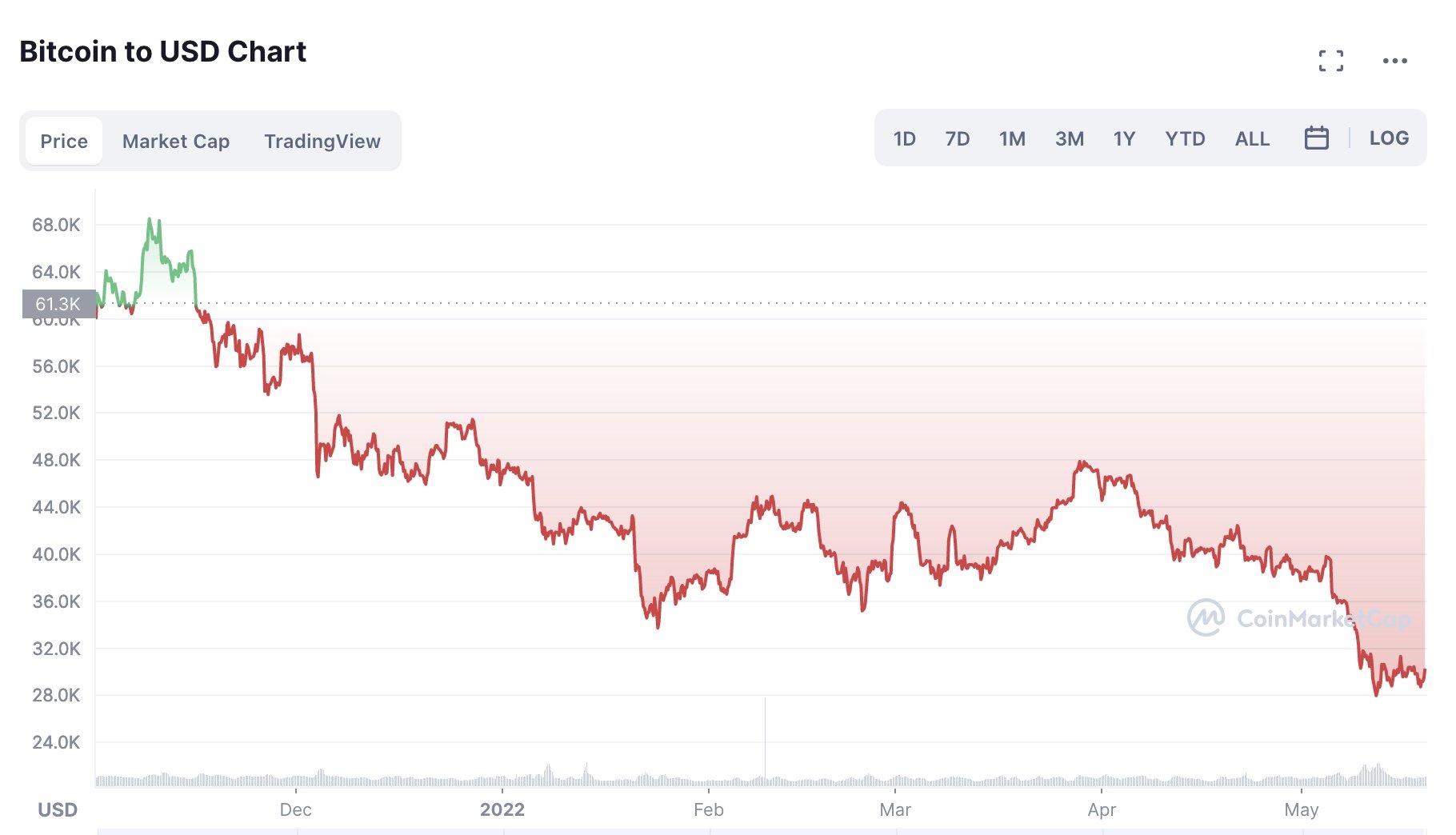Click the 61.3K current price label
This screenshot has width=1456, height=835.
pos(58,304)
